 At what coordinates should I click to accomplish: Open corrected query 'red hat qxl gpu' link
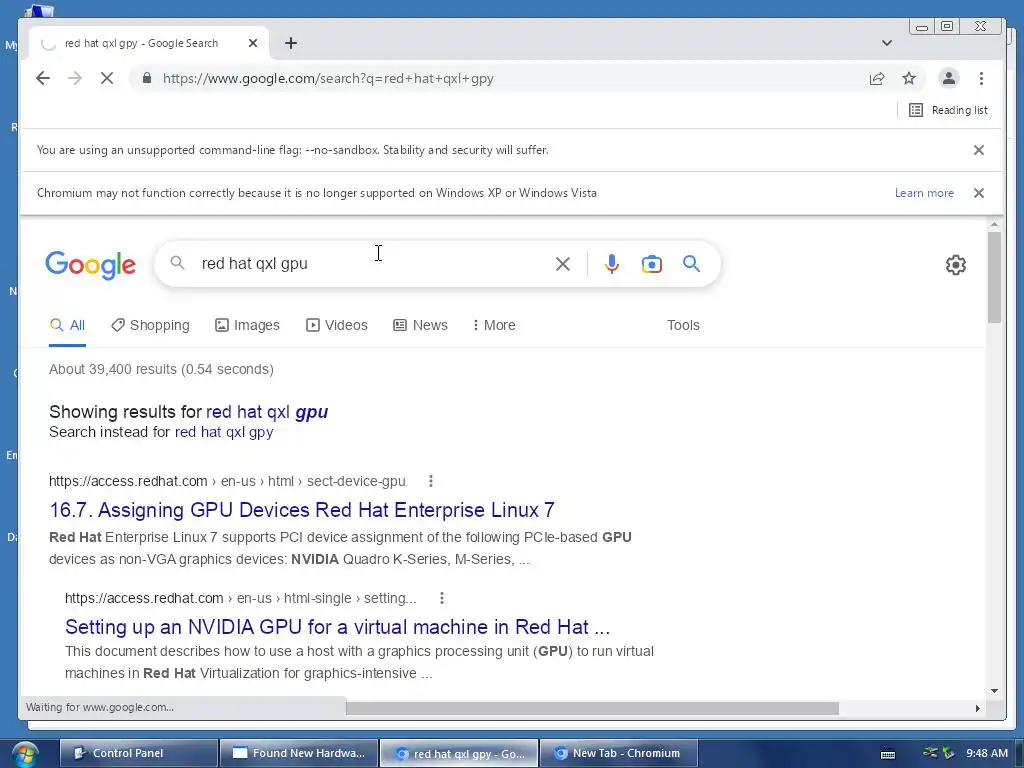pos(267,412)
